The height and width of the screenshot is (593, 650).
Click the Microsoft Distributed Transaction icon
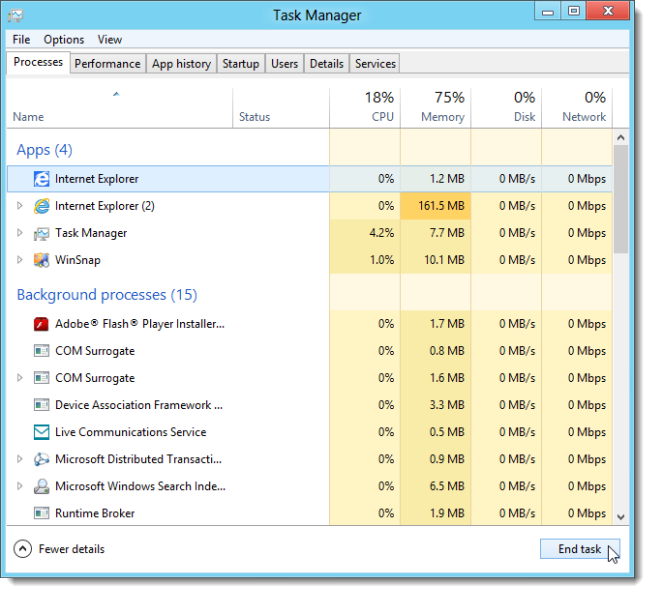(41, 459)
